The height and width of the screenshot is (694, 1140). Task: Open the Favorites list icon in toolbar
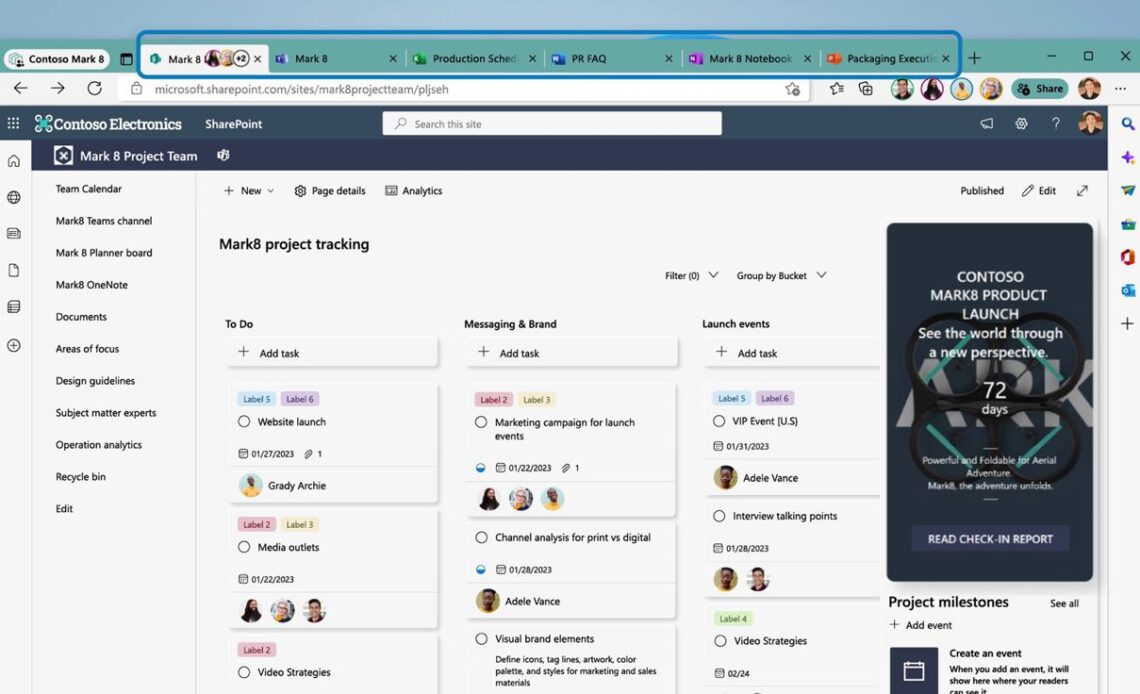(x=836, y=89)
